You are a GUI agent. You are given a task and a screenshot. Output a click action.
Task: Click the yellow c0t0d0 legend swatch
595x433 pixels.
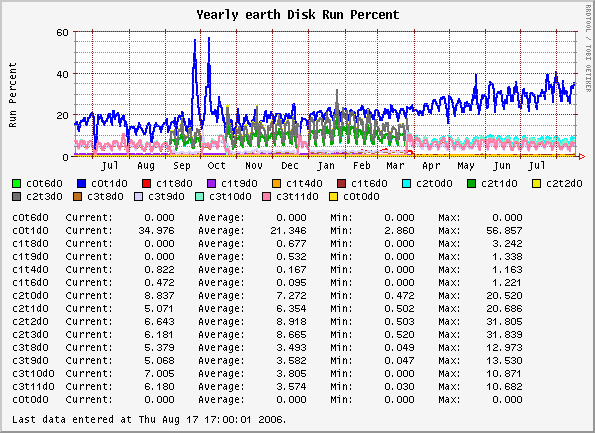[x=333, y=197]
